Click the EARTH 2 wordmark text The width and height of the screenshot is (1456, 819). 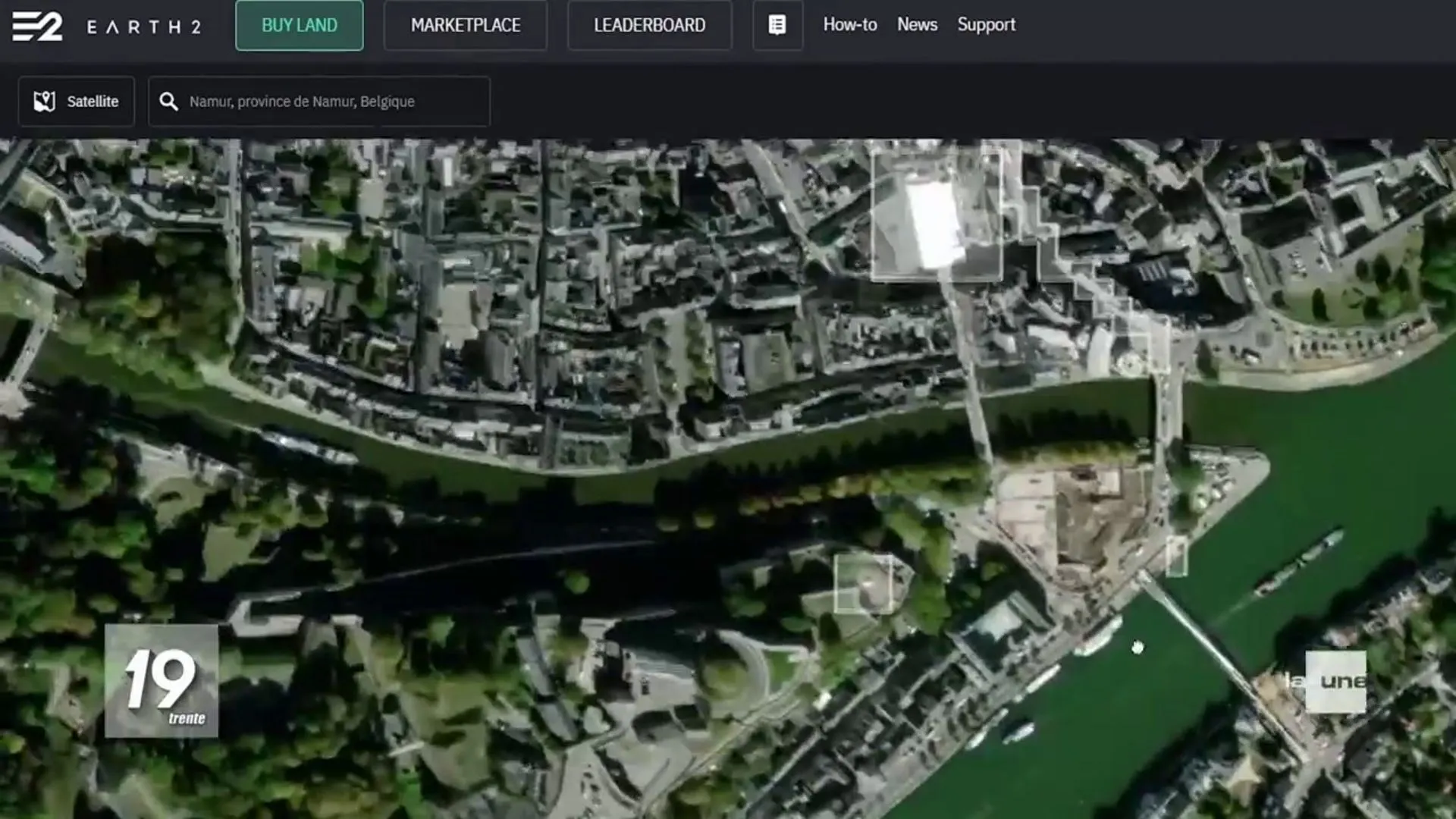click(143, 27)
